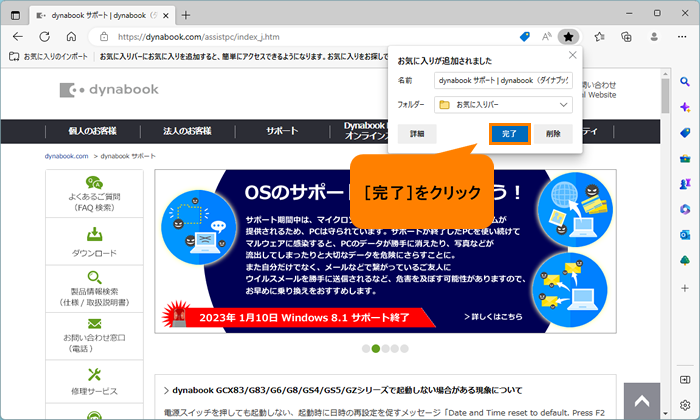Open the ダウンロード section

94,242
